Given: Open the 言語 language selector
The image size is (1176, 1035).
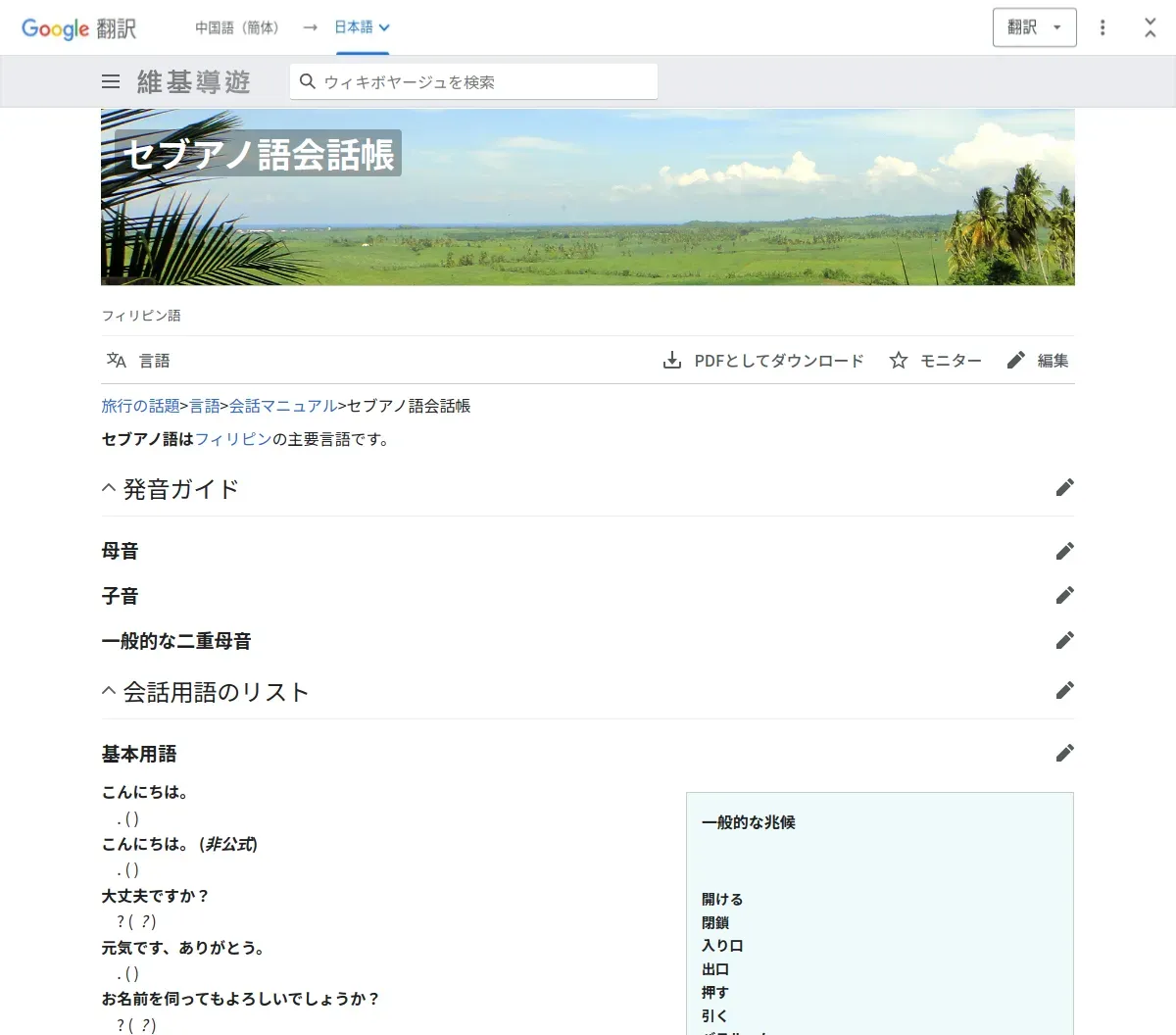Looking at the screenshot, I should pos(138,361).
